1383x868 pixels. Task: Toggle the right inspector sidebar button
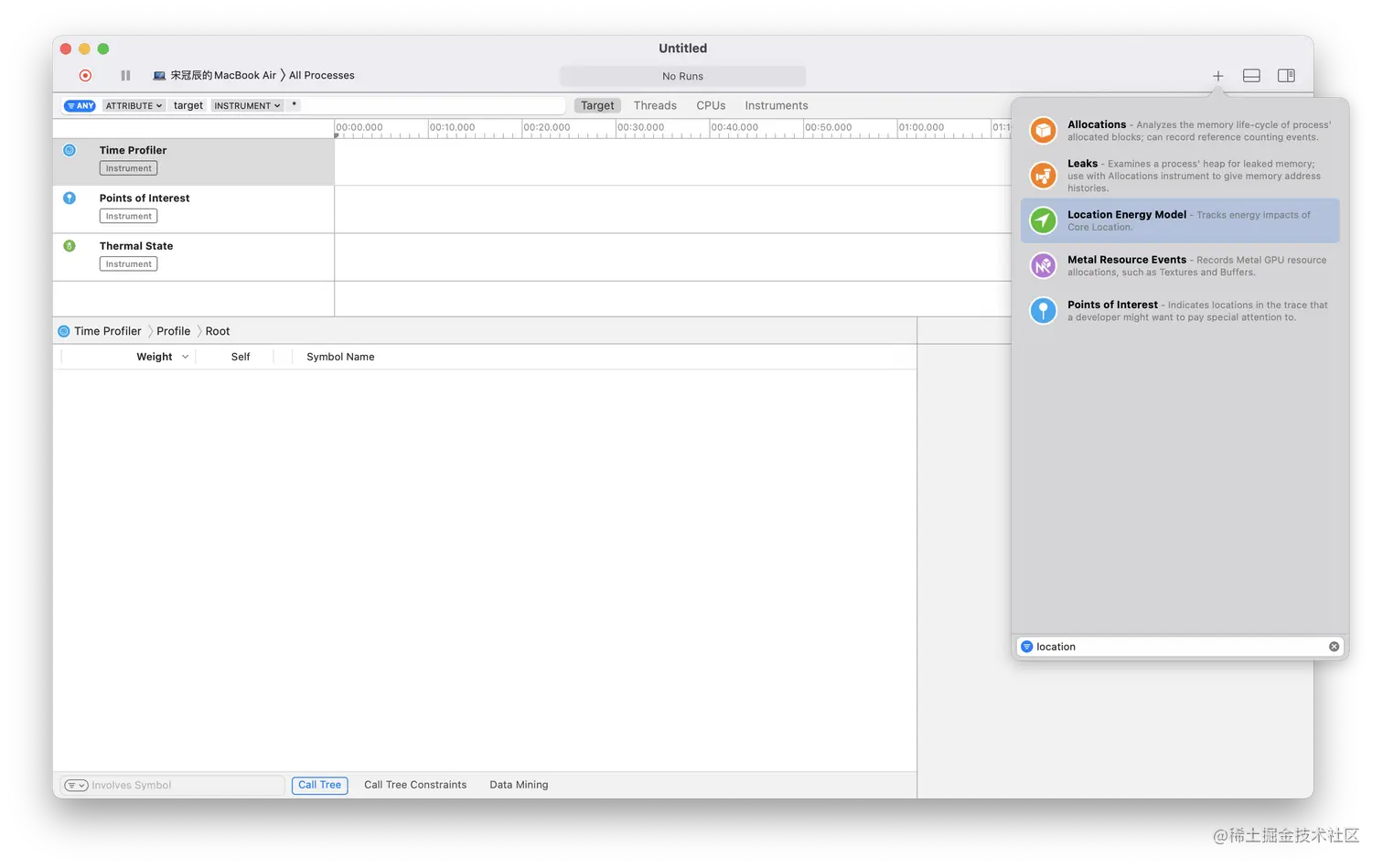tap(1286, 76)
